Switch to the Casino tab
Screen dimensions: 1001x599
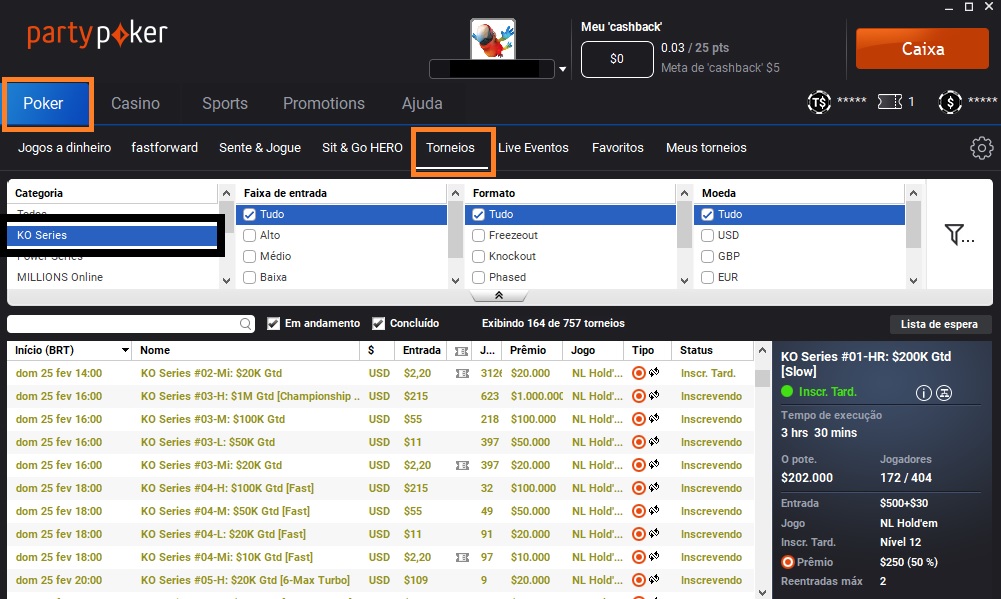pyautogui.click(x=135, y=103)
